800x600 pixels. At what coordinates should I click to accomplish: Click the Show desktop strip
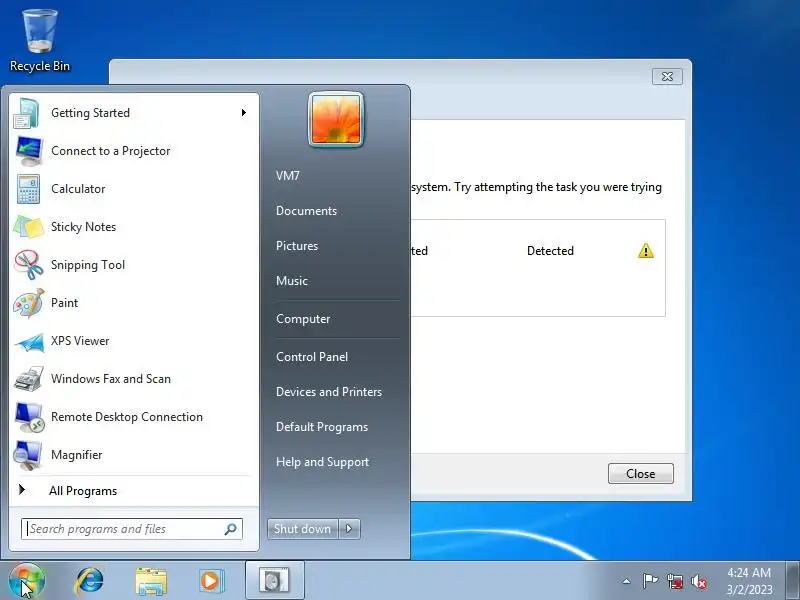pyautogui.click(x=793, y=581)
